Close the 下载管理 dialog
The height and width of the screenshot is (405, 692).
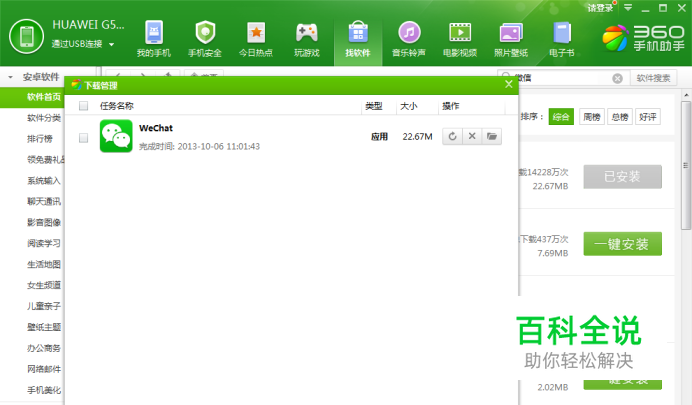509,84
